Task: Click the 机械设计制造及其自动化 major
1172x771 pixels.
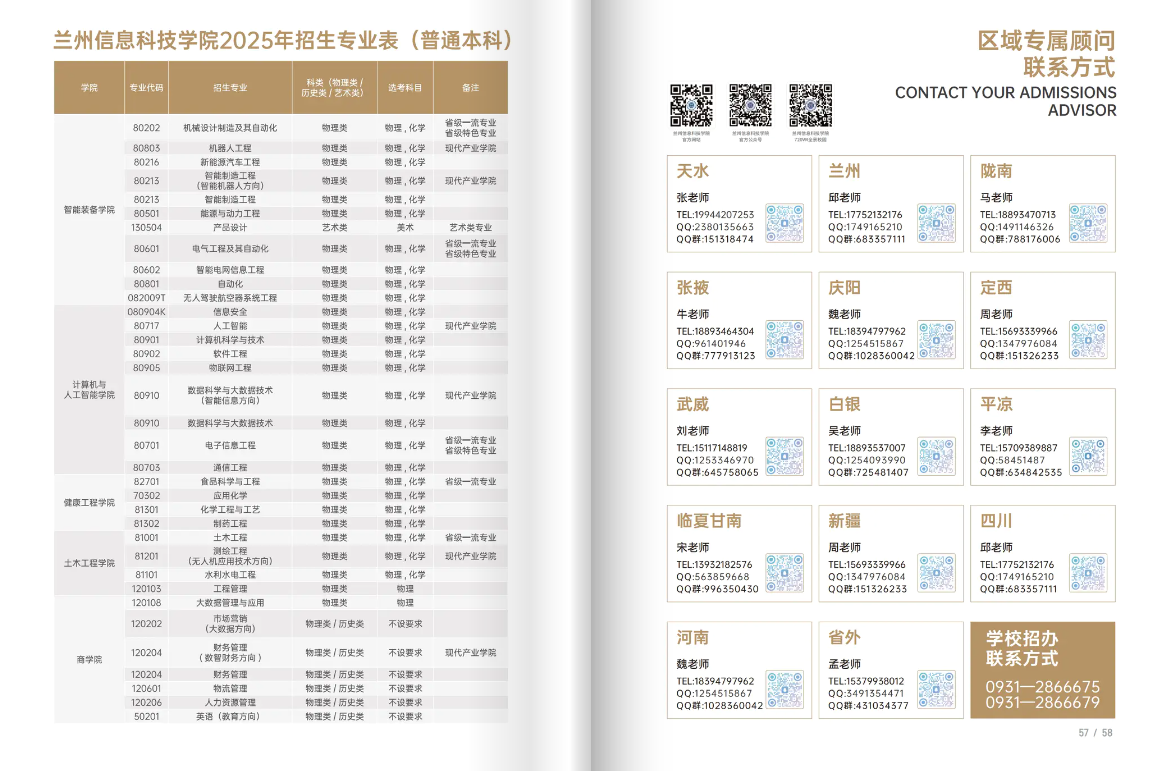Action: click(230, 128)
